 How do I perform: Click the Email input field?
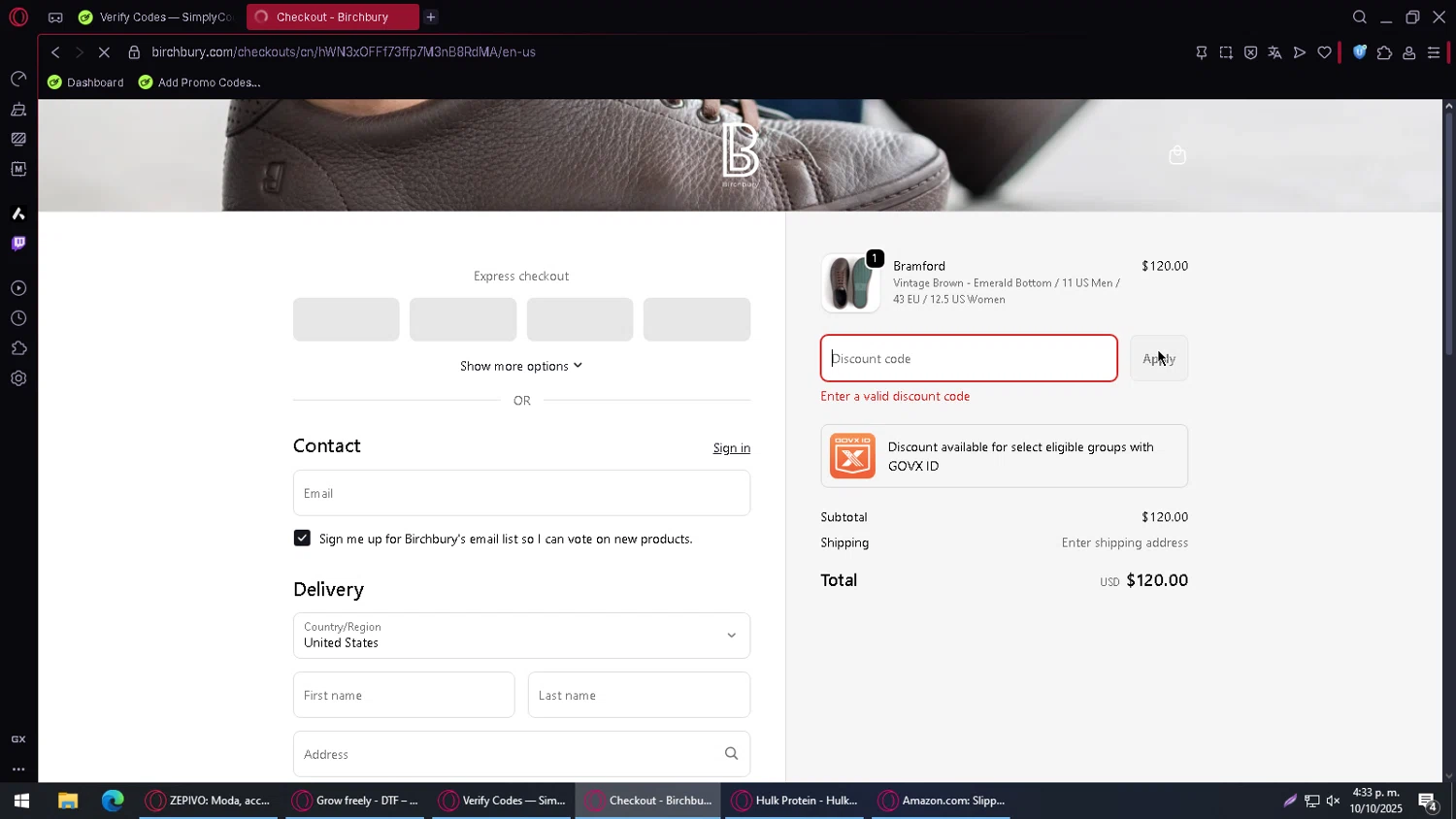coord(521,493)
